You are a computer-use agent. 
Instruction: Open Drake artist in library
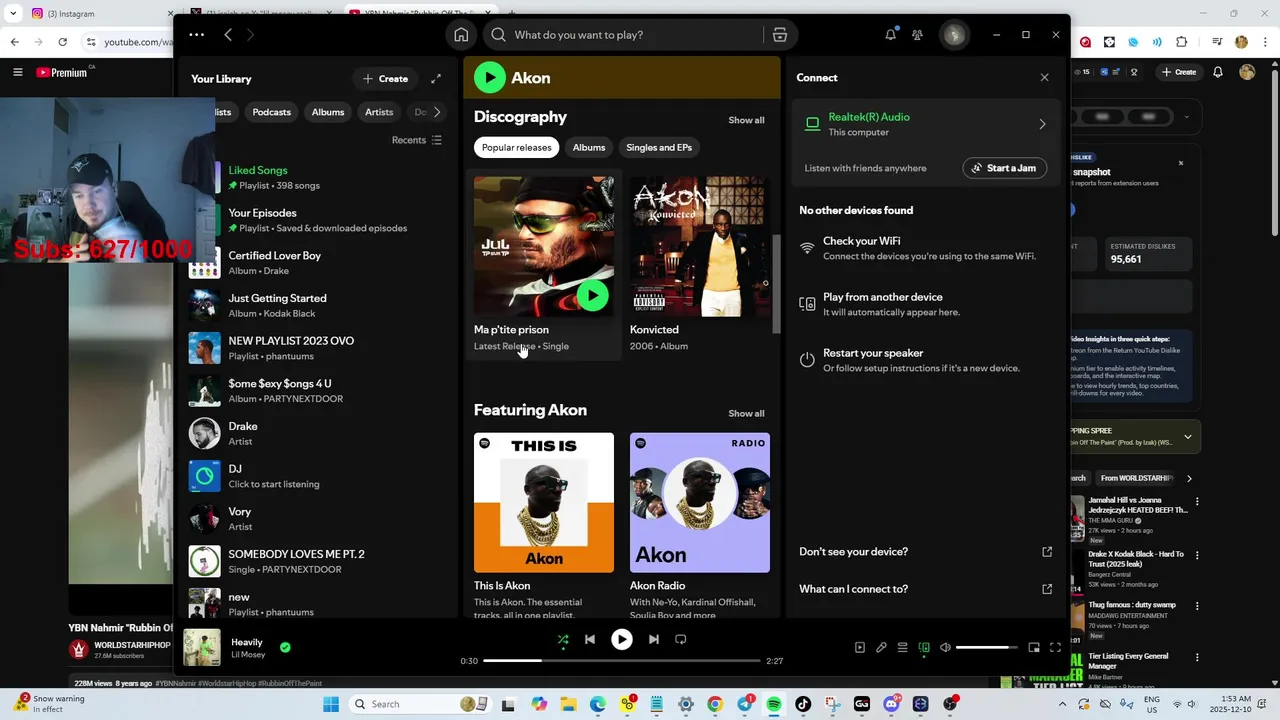[x=316, y=433]
